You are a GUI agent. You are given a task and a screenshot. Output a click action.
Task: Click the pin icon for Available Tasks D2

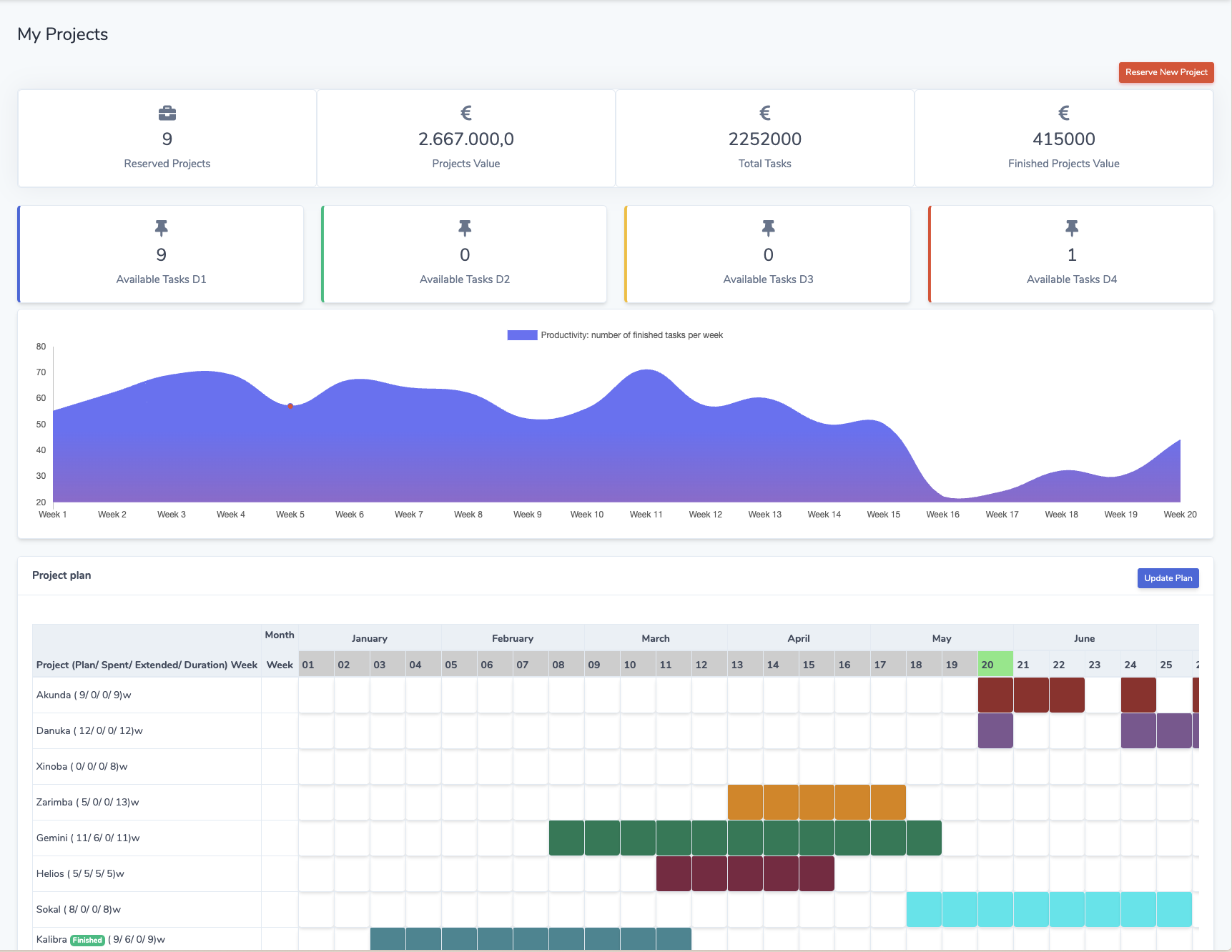tap(465, 228)
